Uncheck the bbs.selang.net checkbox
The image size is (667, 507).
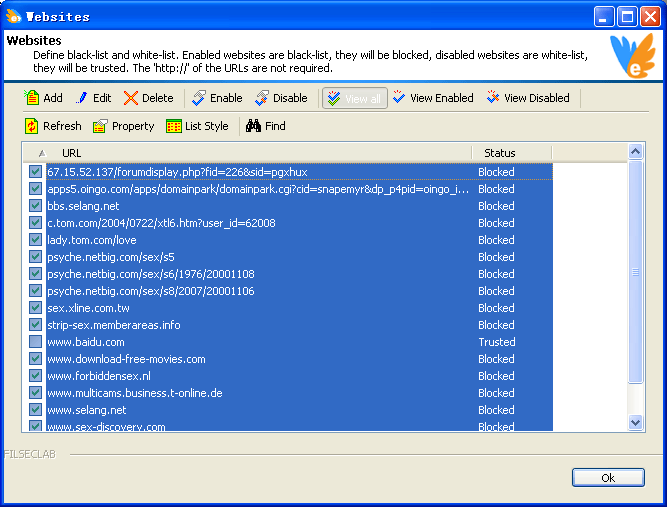(x=36, y=206)
